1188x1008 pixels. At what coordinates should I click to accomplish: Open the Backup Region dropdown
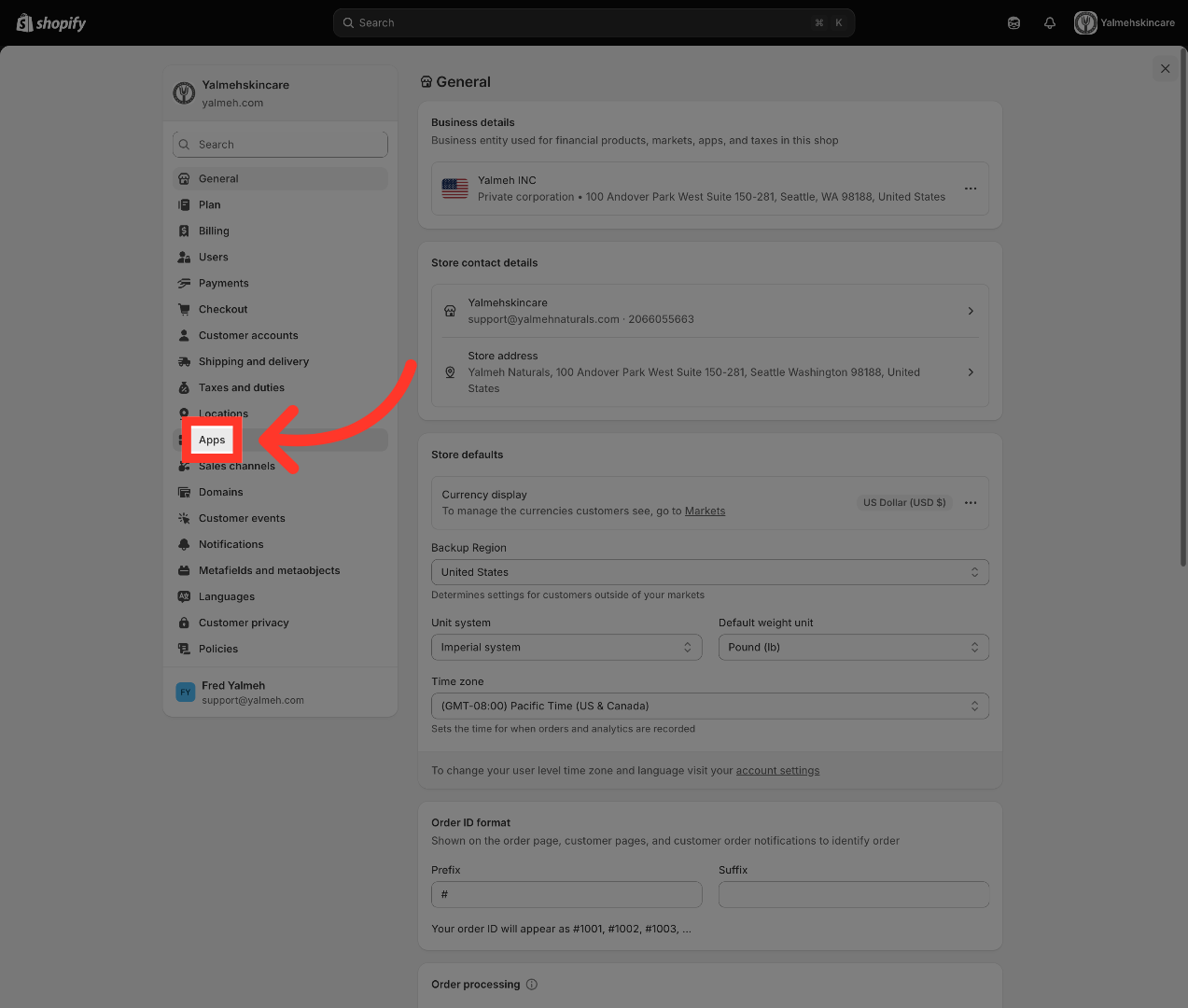coord(710,572)
